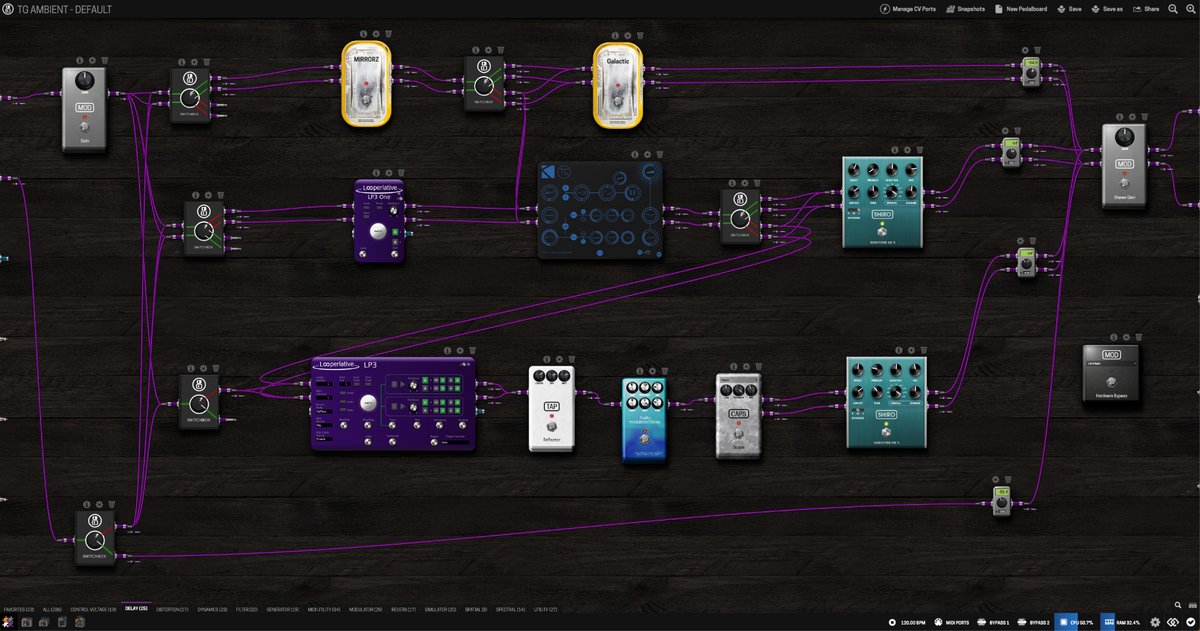Toggle the Stereo Gain pedal footswitch

[1125, 183]
